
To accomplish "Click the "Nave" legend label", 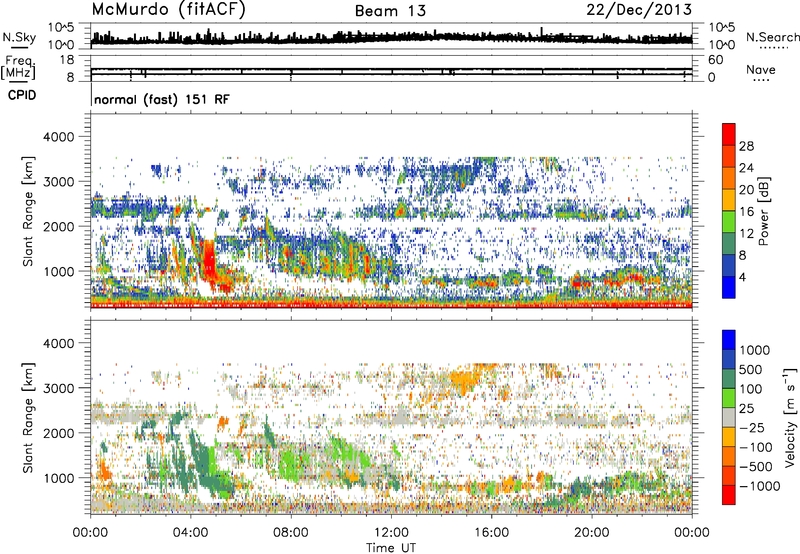I will point(761,69).
